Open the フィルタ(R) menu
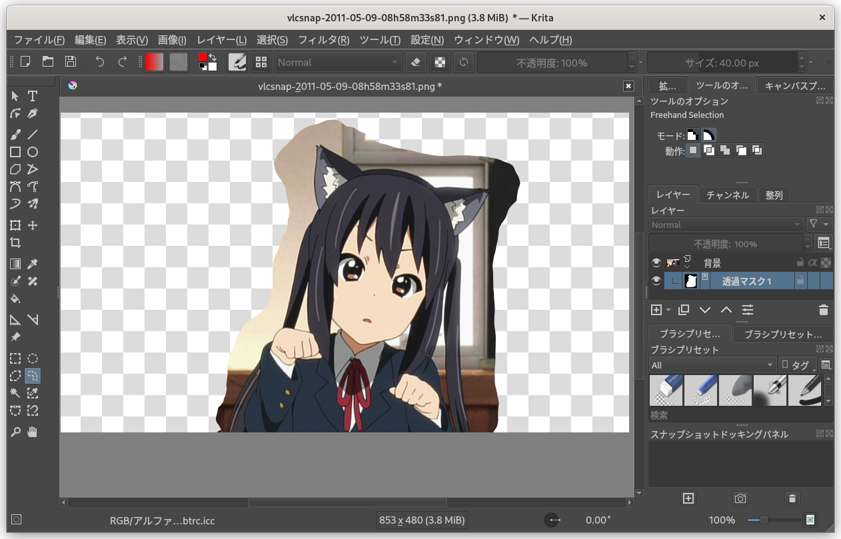 323,40
